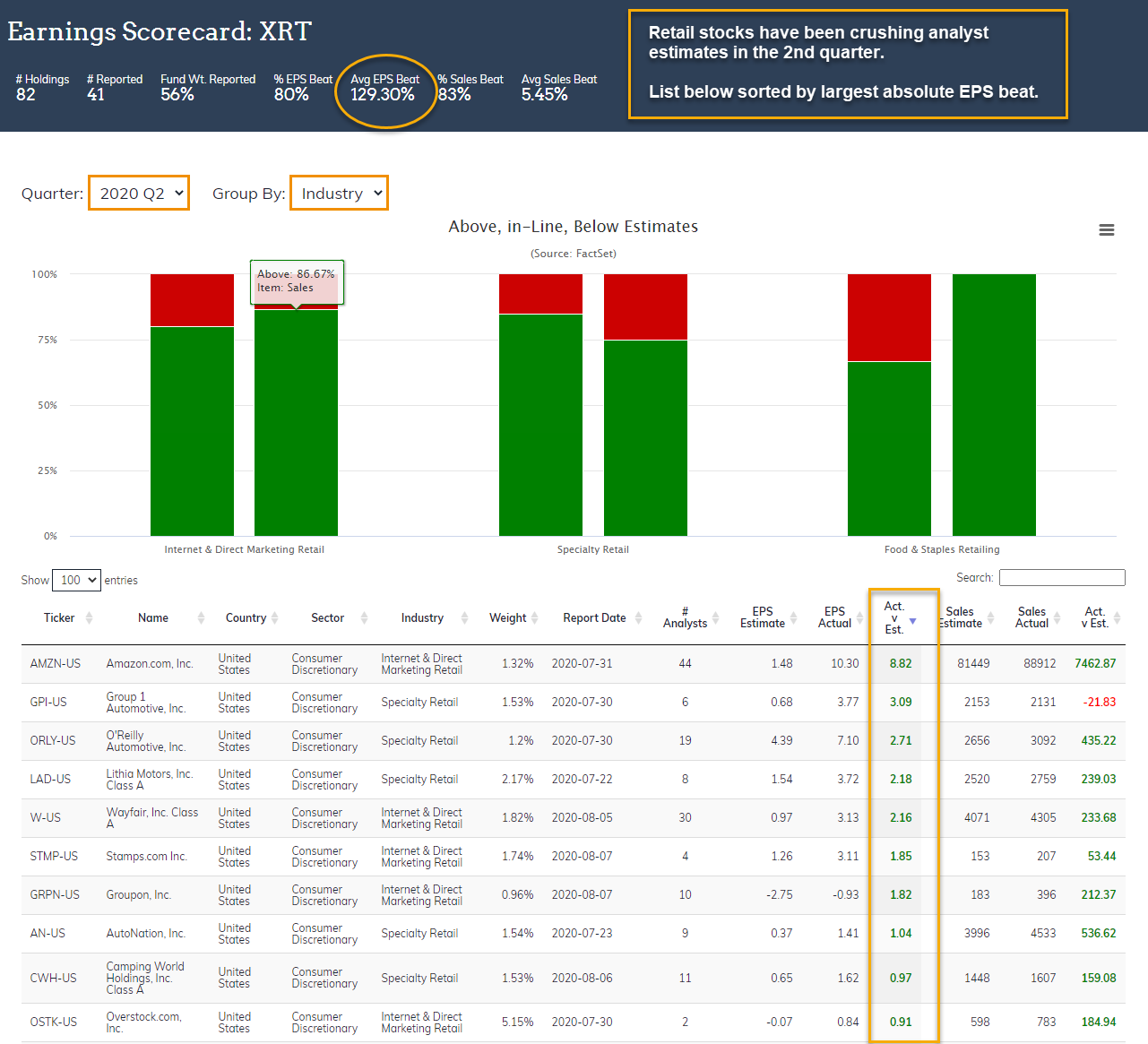
Task: Sort table by EPS Actual arrows
Action: pyautogui.click(x=860, y=618)
